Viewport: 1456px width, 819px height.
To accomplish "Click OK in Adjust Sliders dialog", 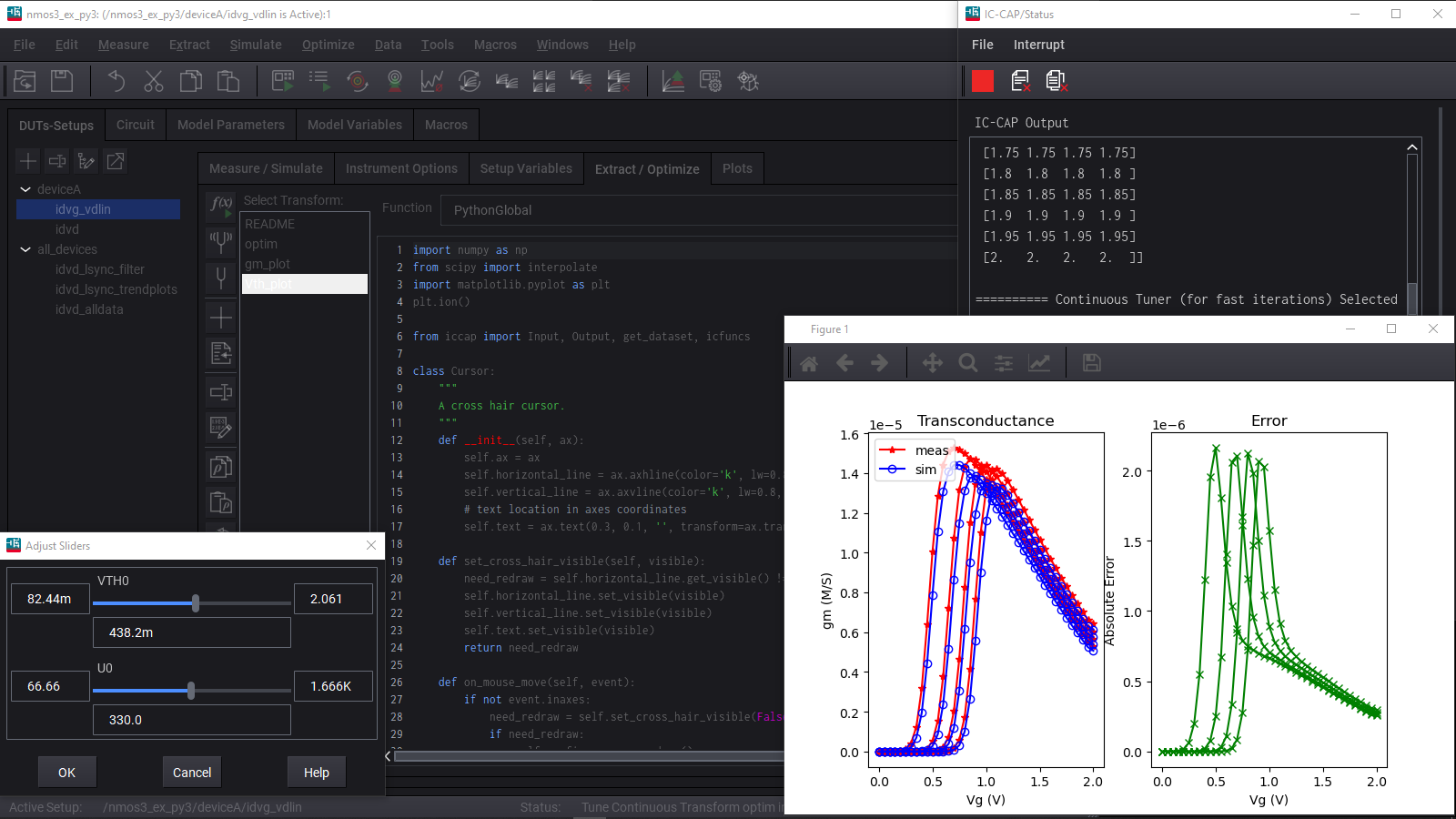I will [x=66, y=773].
